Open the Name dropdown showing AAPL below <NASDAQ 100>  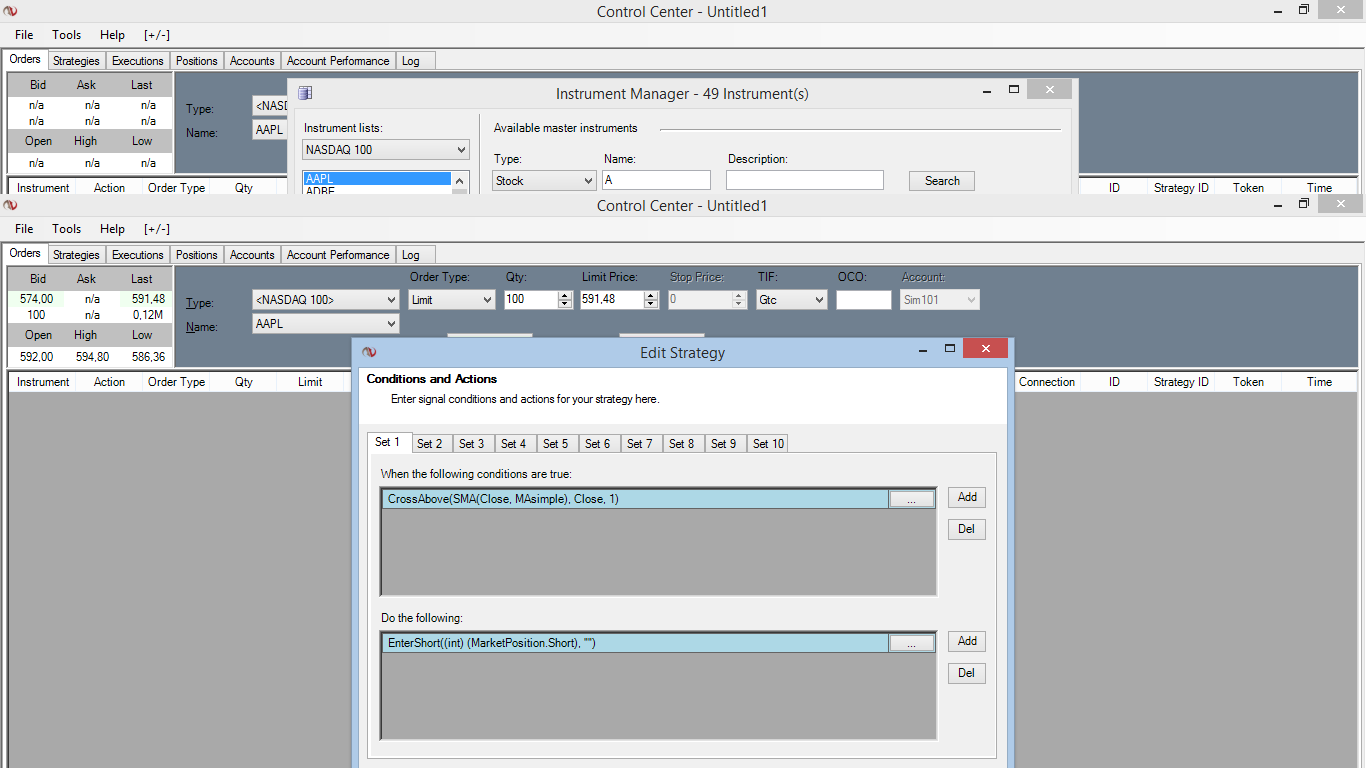tap(326, 325)
